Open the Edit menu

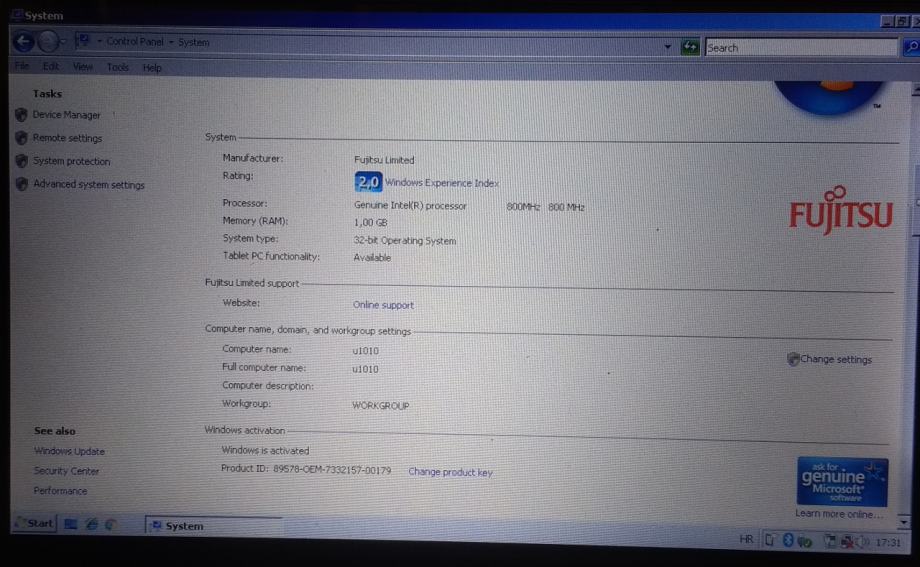[x=51, y=66]
